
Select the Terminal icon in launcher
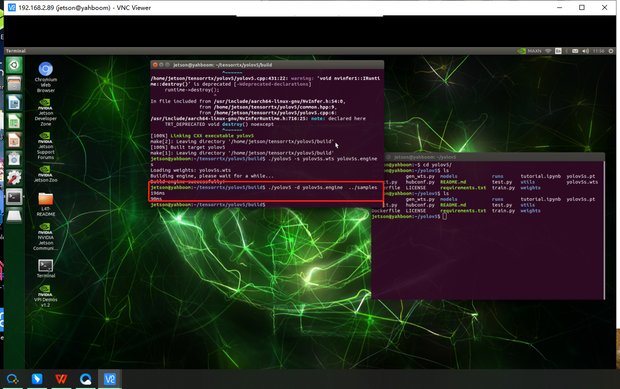click(x=14, y=196)
